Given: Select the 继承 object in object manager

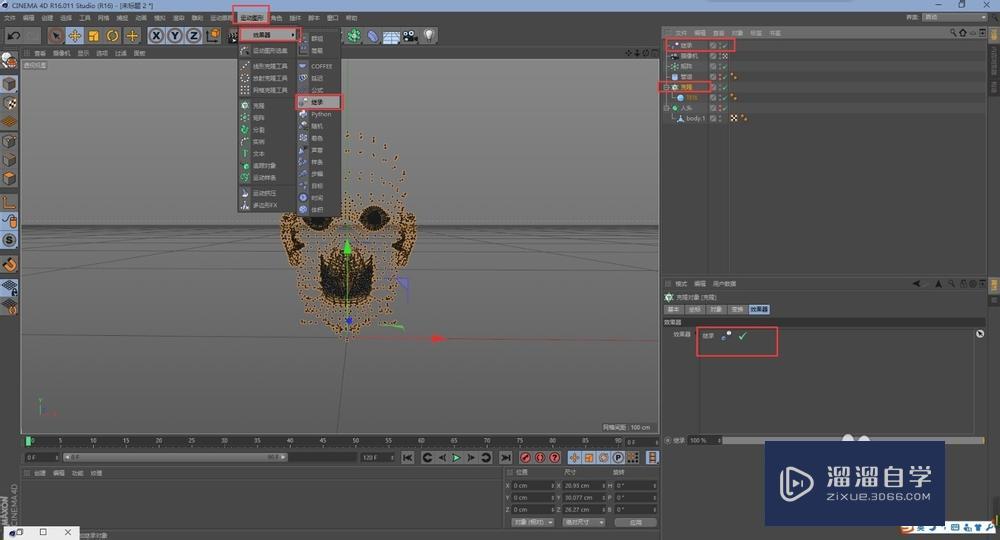Looking at the screenshot, I should tap(686, 45).
